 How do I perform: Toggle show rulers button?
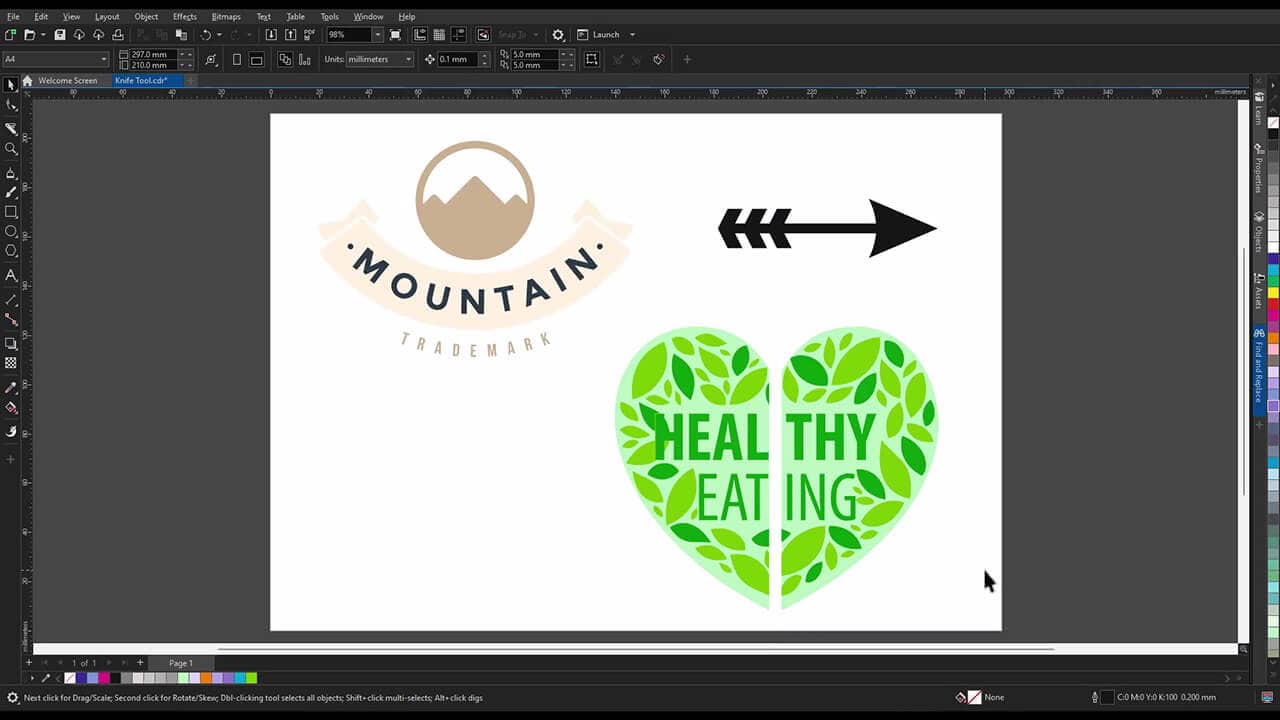coord(419,34)
